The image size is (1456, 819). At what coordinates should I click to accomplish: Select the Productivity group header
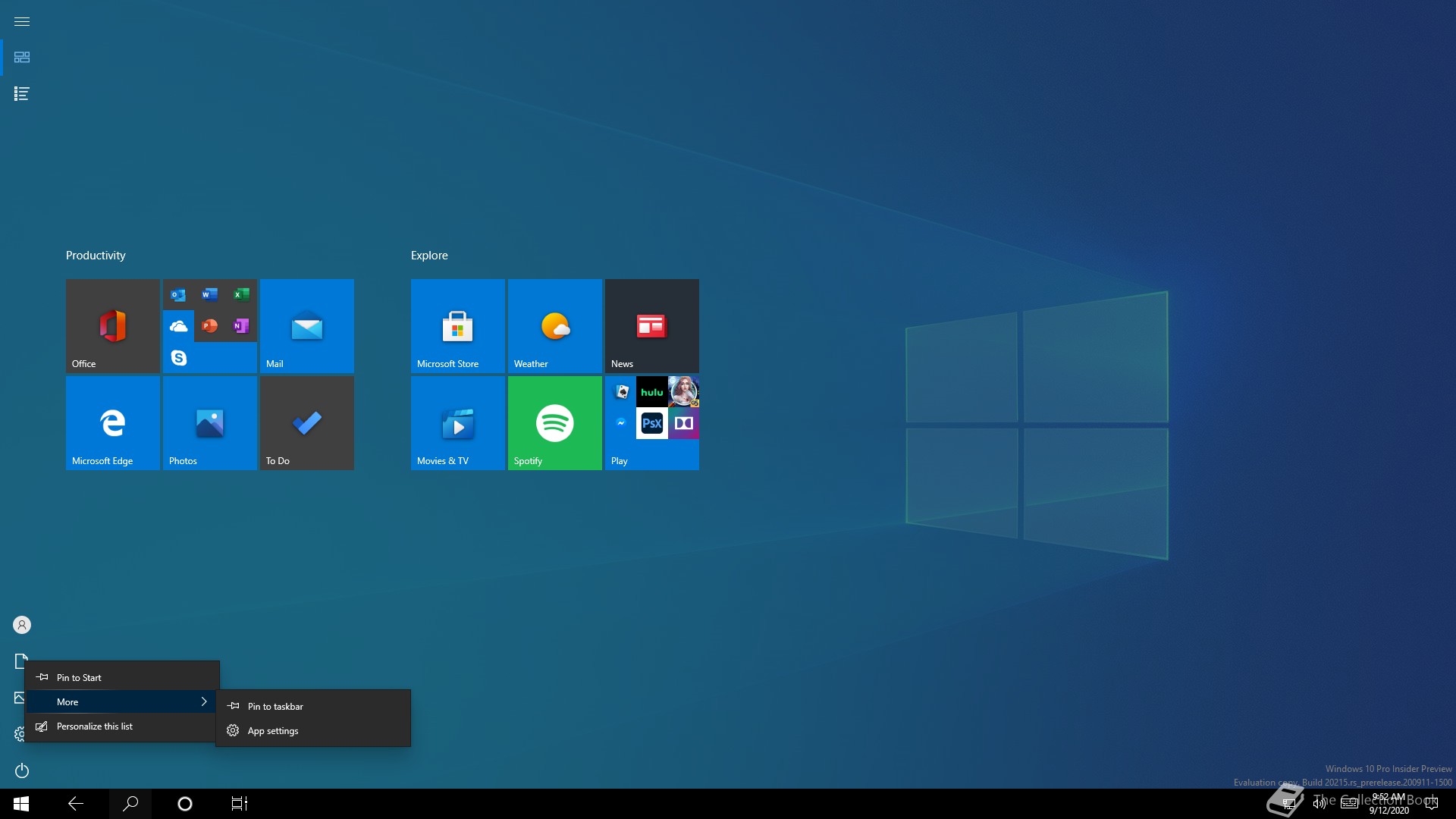96,256
